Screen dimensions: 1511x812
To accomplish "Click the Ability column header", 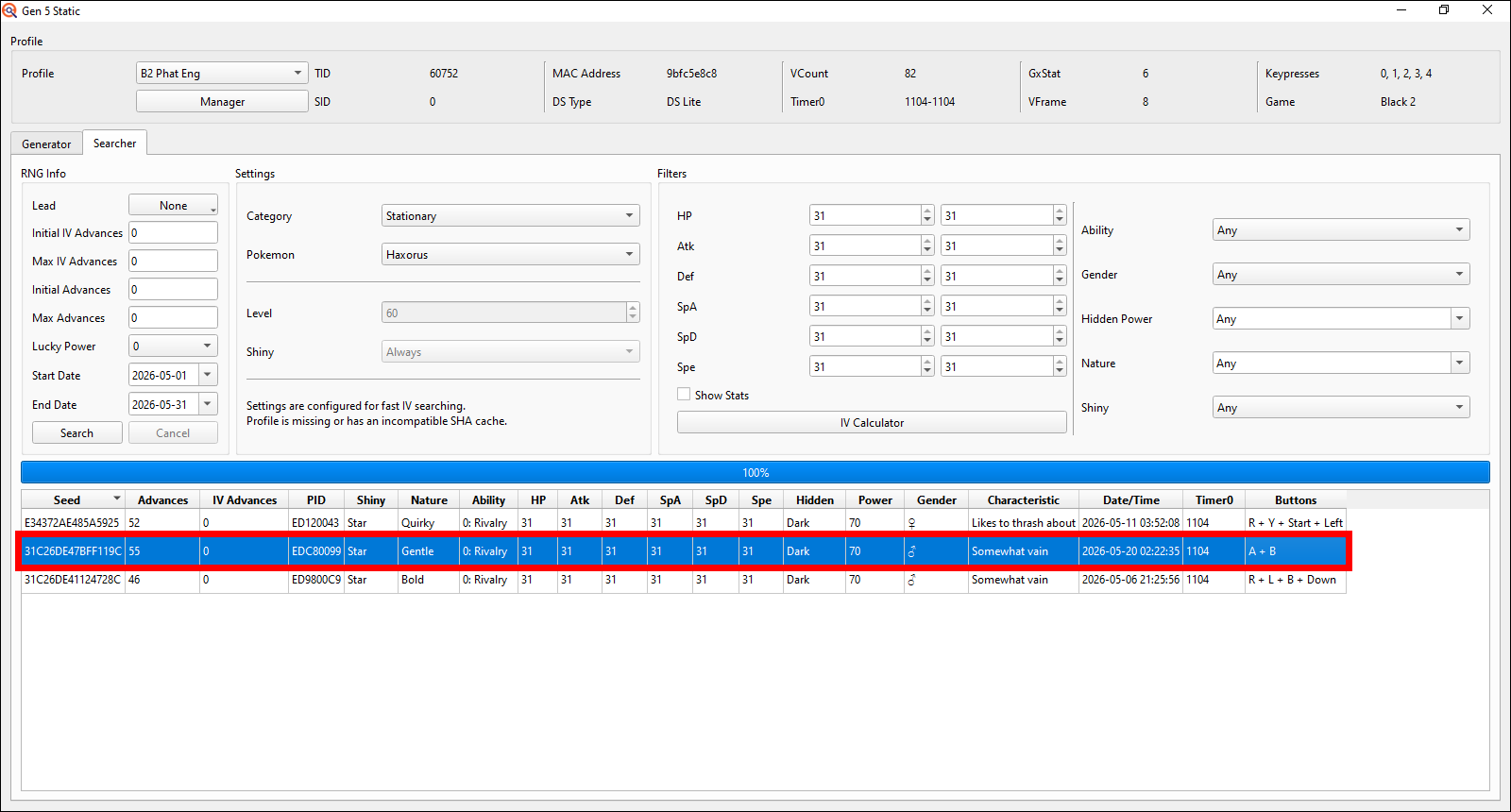I will coord(488,499).
